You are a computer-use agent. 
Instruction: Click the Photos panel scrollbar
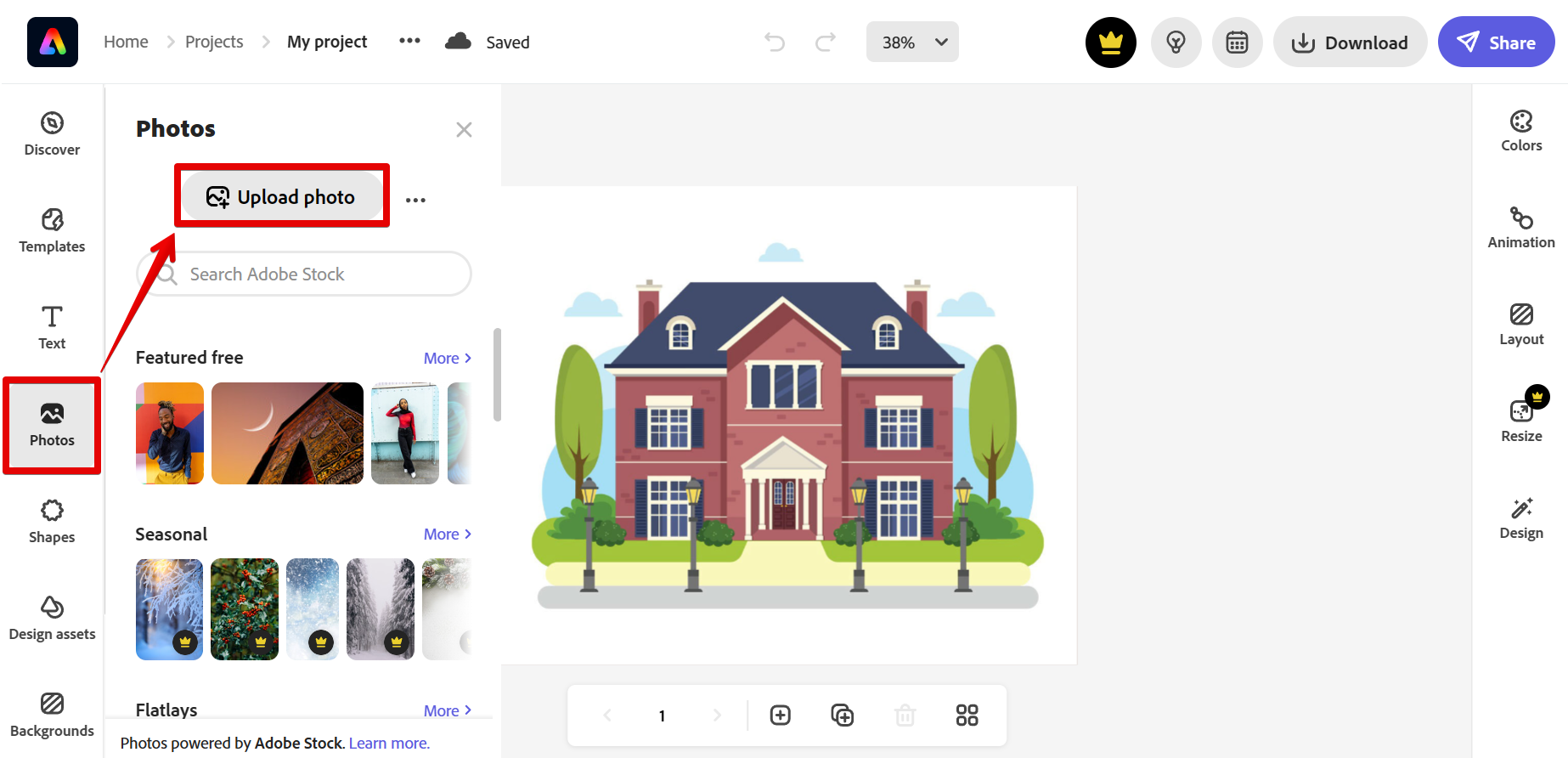tap(497, 375)
